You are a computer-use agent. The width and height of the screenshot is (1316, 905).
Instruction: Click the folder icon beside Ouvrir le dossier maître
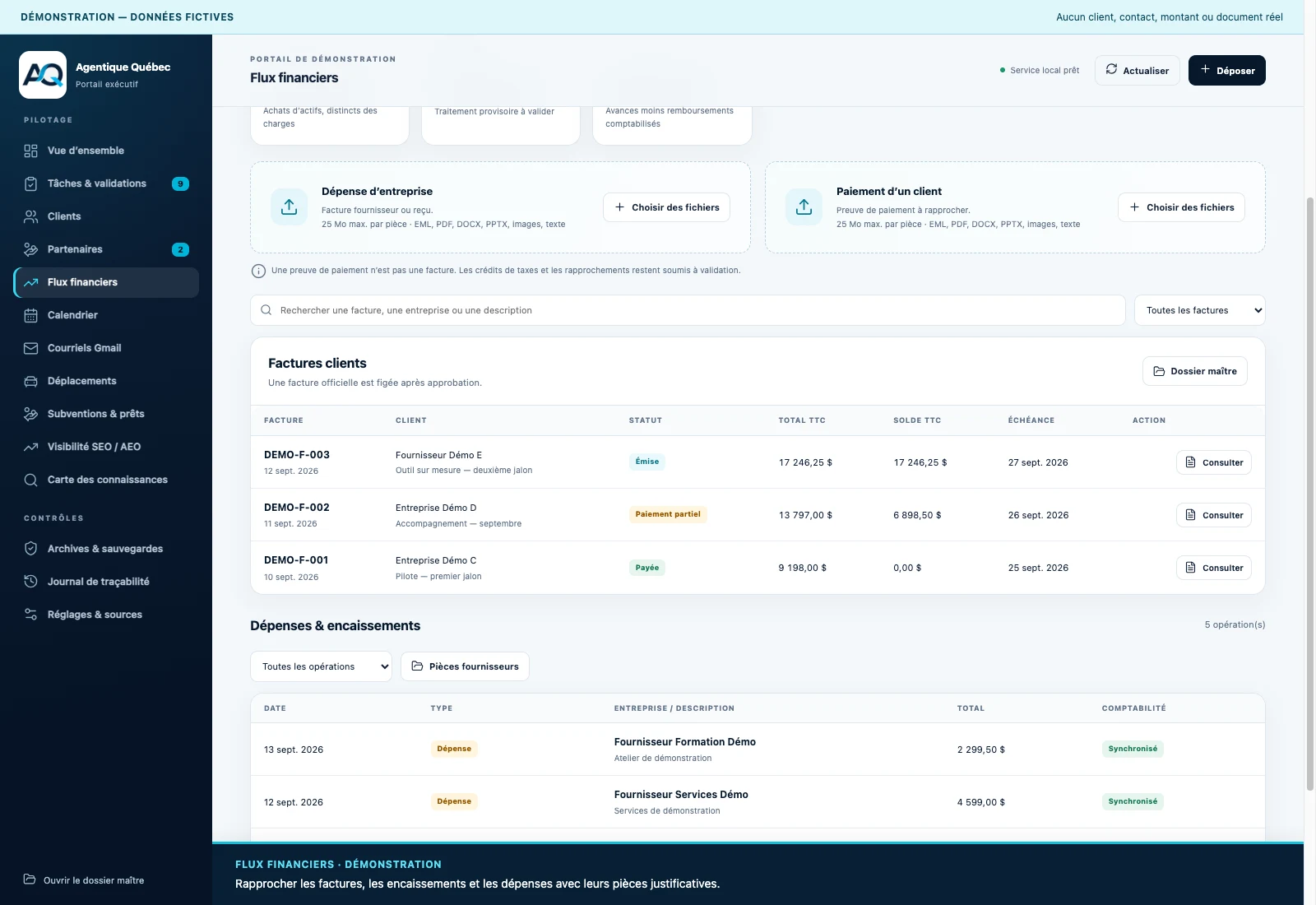30,879
